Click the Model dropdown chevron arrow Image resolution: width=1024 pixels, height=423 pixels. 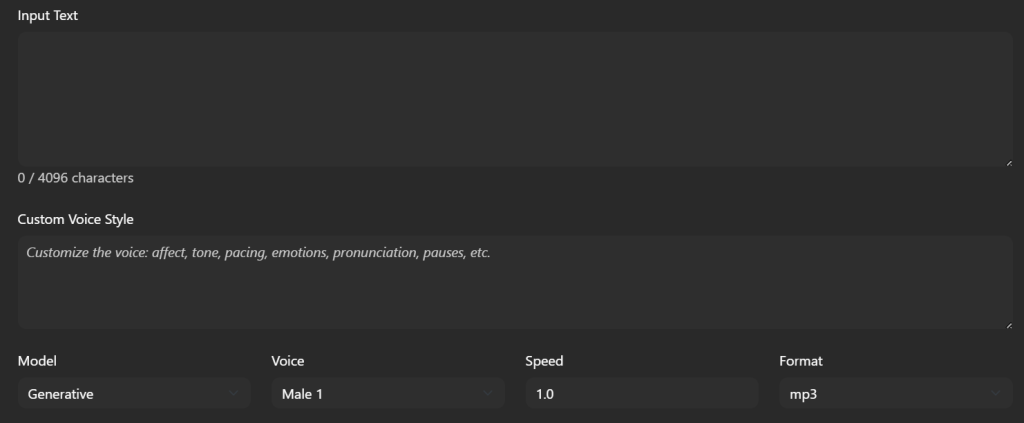coord(234,394)
